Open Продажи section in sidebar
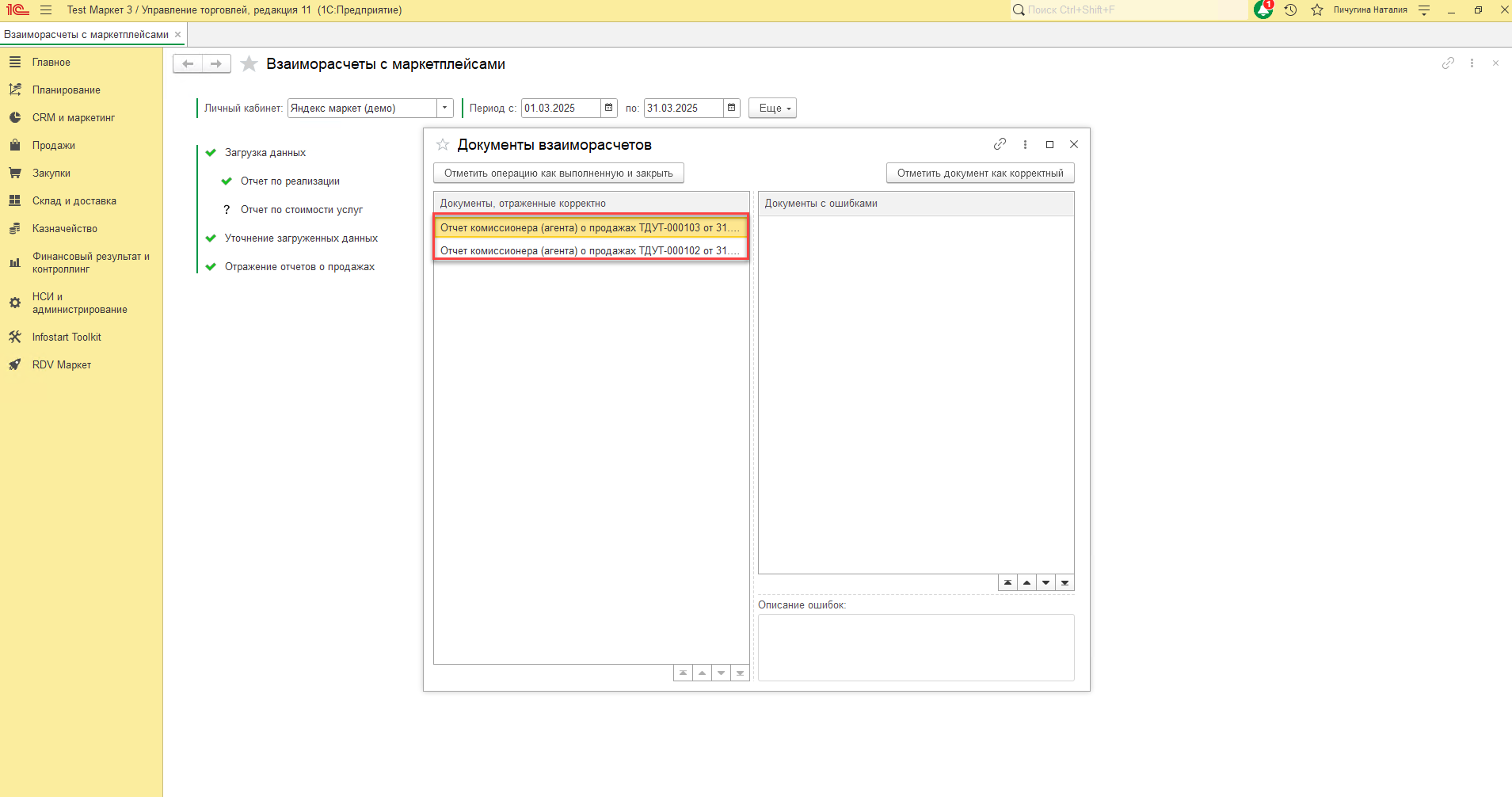Image resolution: width=1512 pixels, height=797 pixels. click(x=53, y=146)
